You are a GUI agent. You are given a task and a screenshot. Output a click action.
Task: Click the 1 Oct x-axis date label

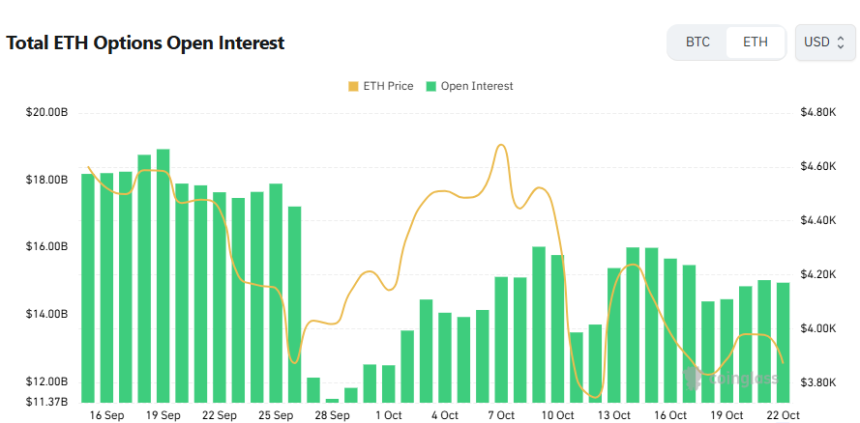pyautogui.click(x=388, y=415)
